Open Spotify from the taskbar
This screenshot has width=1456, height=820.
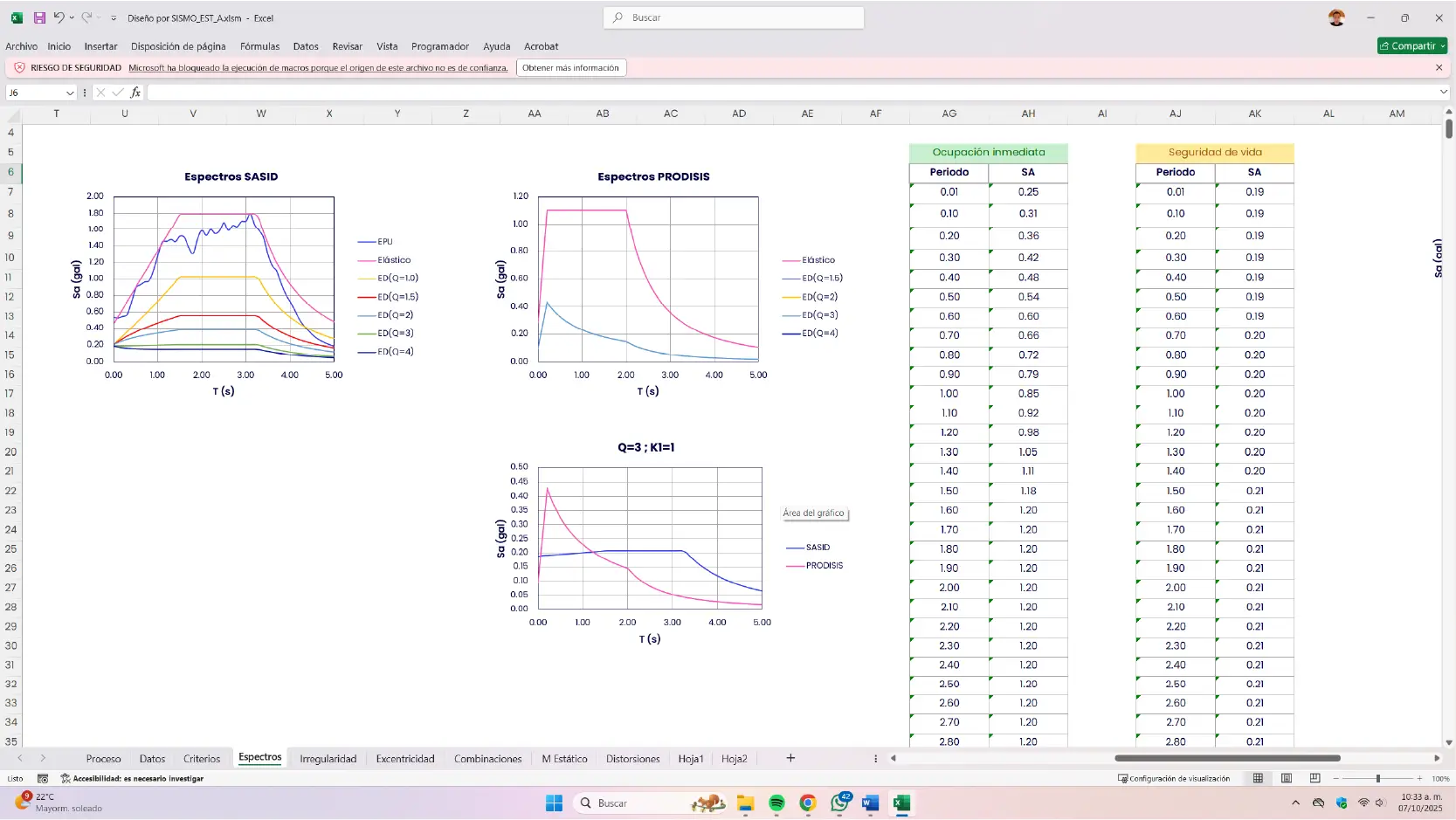(x=776, y=803)
